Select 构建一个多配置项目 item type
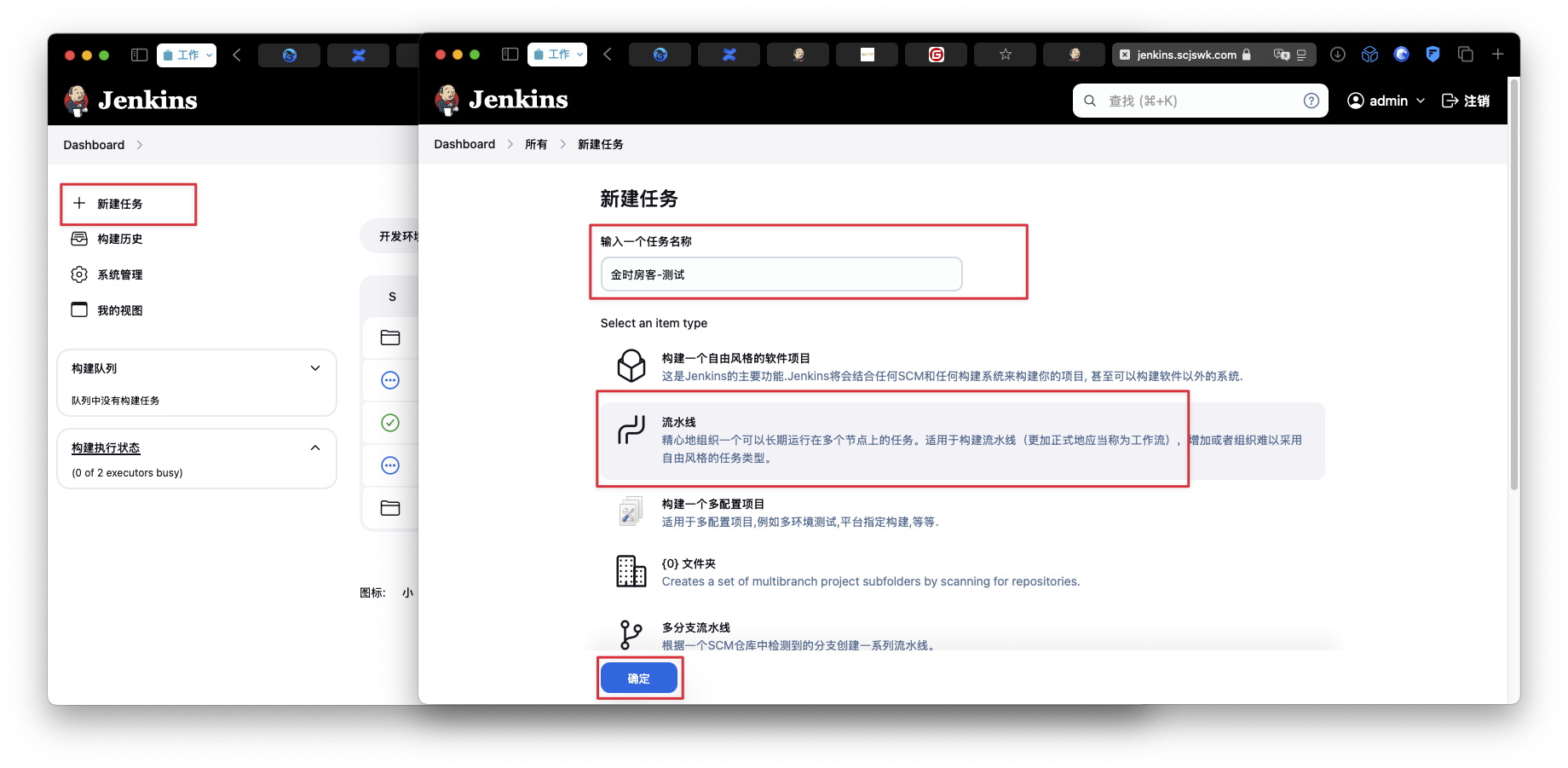The image size is (1568, 768). coord(962,512)
